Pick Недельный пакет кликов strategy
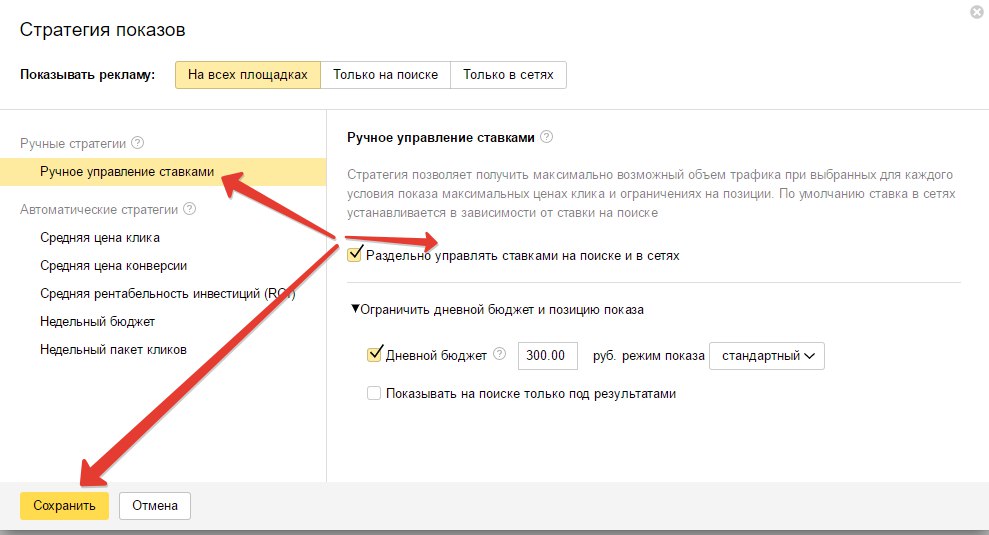The height and width of the screenshot is (535, 989). (113, 349)
